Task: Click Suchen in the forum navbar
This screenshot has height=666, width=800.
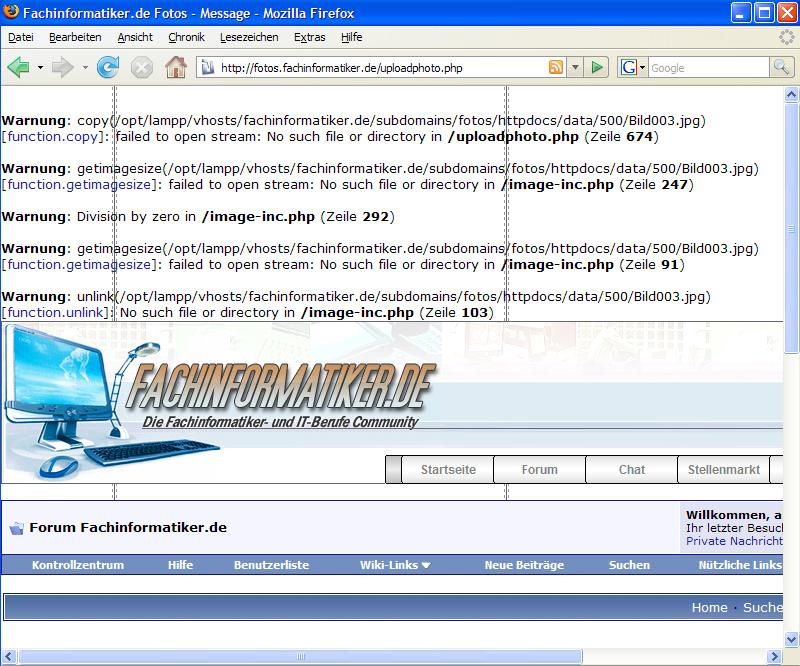Action: (x=629, y=565)
